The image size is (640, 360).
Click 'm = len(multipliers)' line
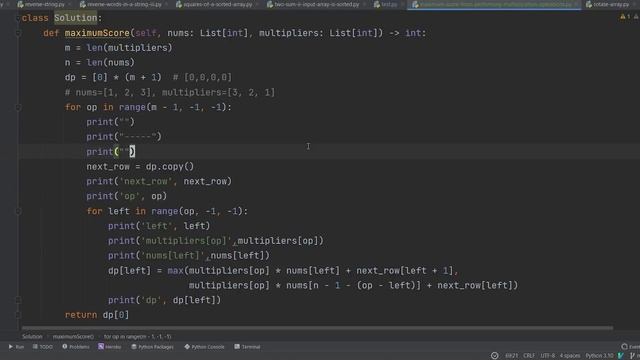[118, 48]
